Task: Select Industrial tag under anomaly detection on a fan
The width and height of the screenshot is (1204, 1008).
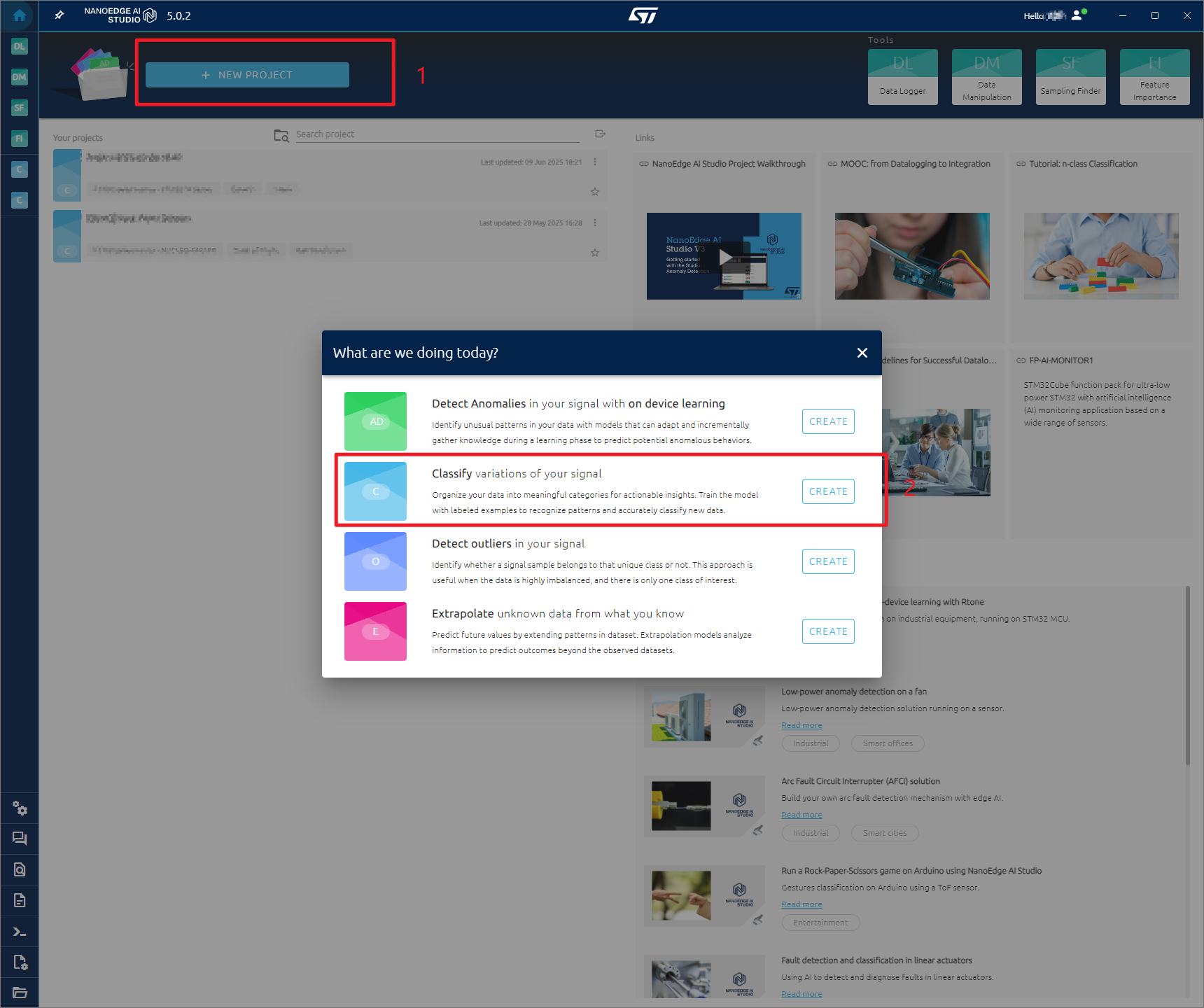Action: 811,743
